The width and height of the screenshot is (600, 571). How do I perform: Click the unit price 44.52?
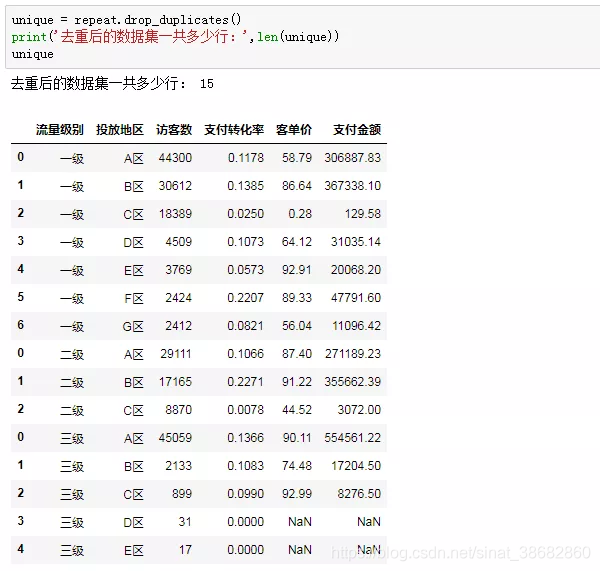pos(297,409)
